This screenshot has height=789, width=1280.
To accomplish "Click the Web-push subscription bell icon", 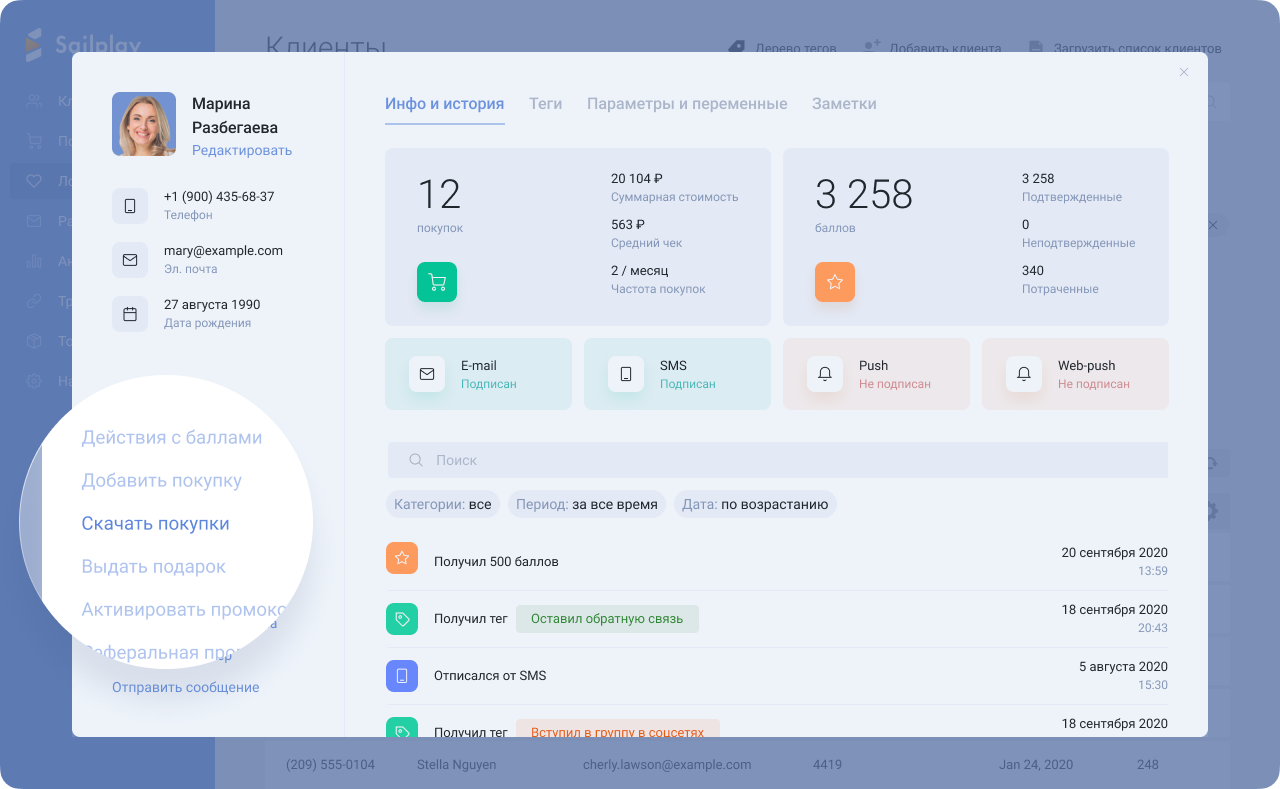I will coord(1024,374).
